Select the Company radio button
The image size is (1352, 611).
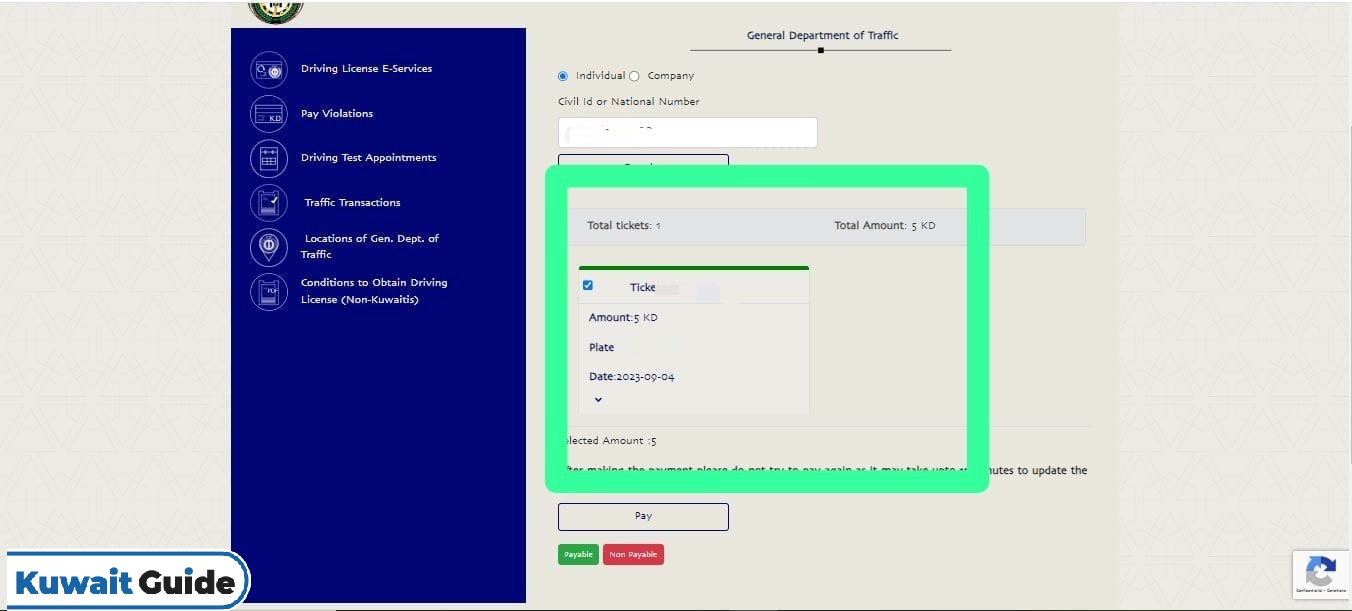[634, 76]
